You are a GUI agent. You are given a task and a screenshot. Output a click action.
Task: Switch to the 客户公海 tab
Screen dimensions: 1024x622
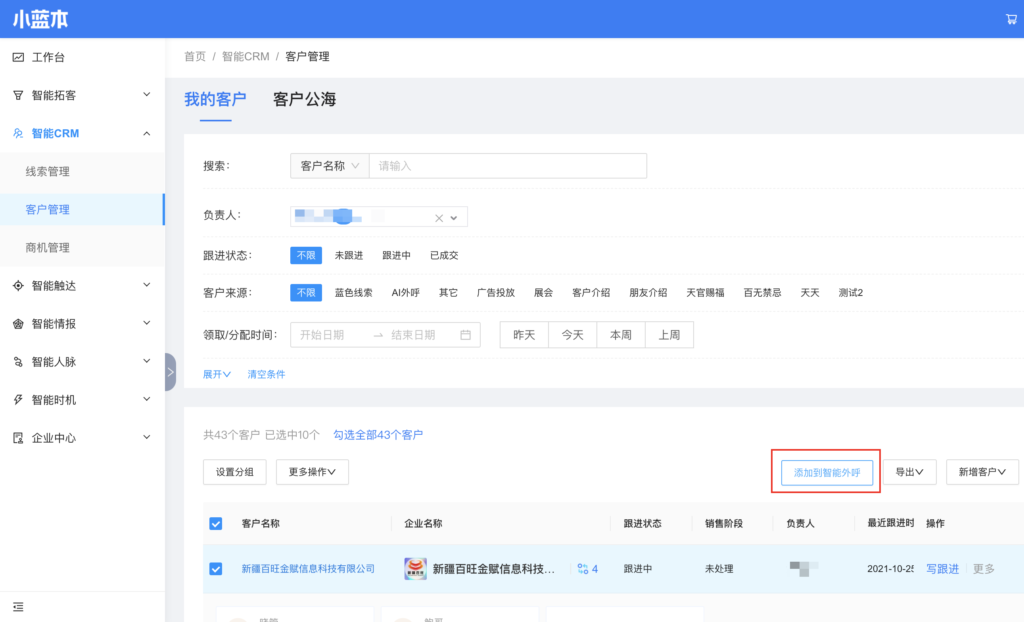304,99
